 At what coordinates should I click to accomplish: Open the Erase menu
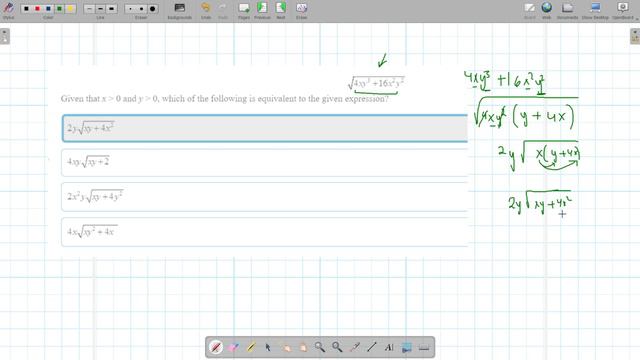301,11
